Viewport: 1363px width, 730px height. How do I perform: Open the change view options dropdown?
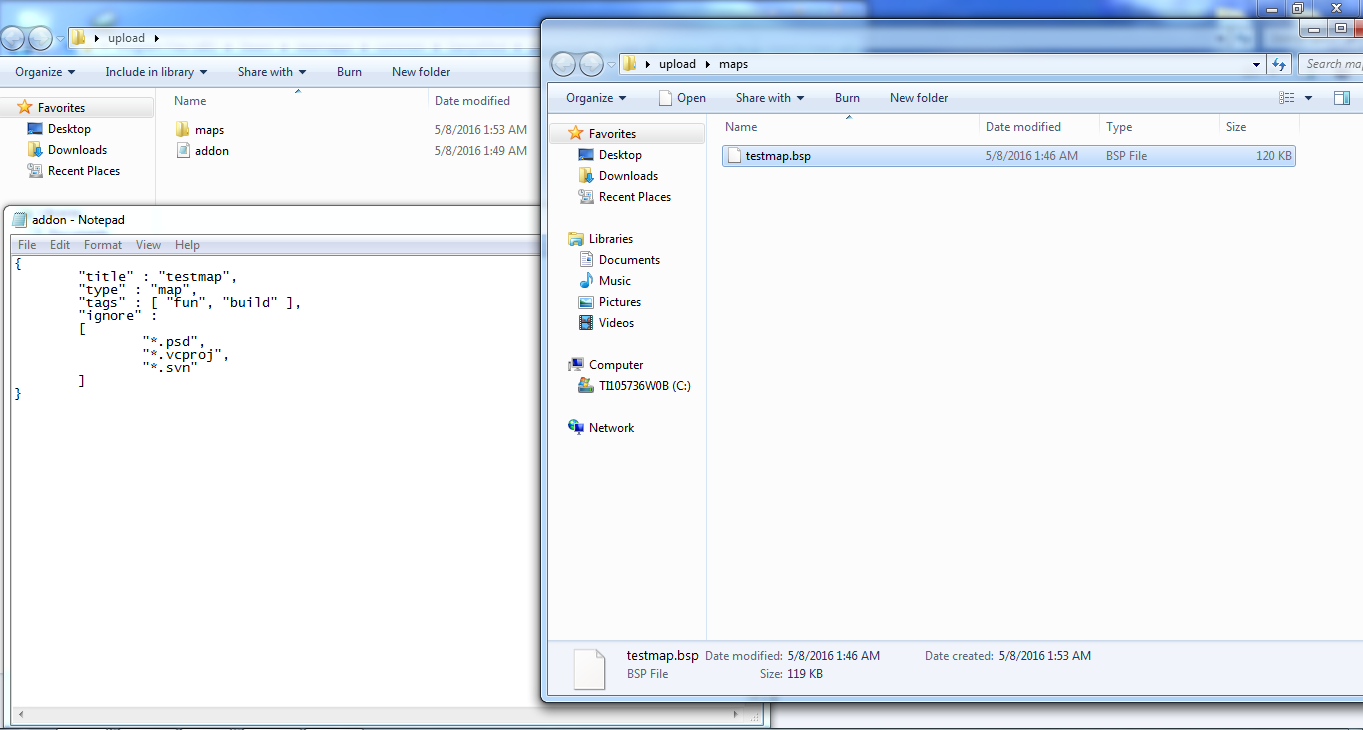coord(1308,98)
